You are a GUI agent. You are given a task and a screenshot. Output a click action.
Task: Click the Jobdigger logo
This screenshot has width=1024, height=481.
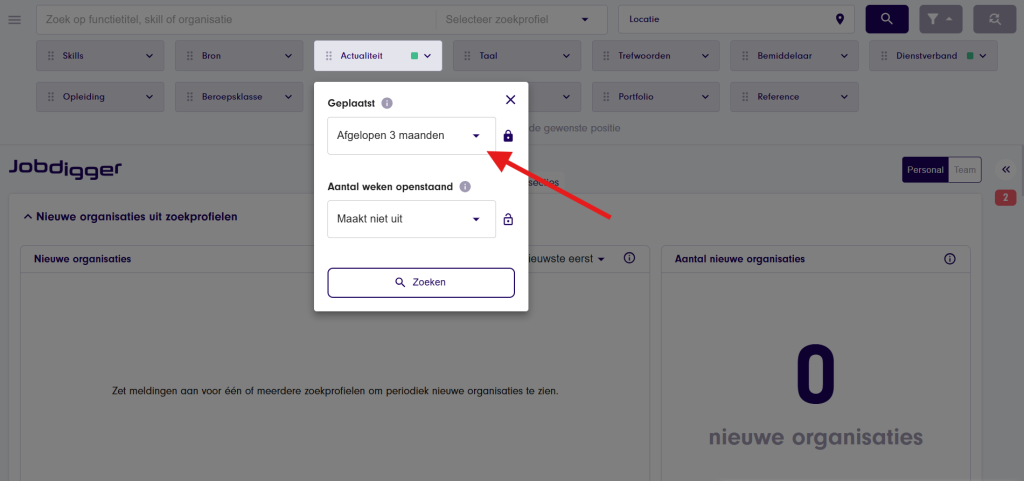point(65,168)
